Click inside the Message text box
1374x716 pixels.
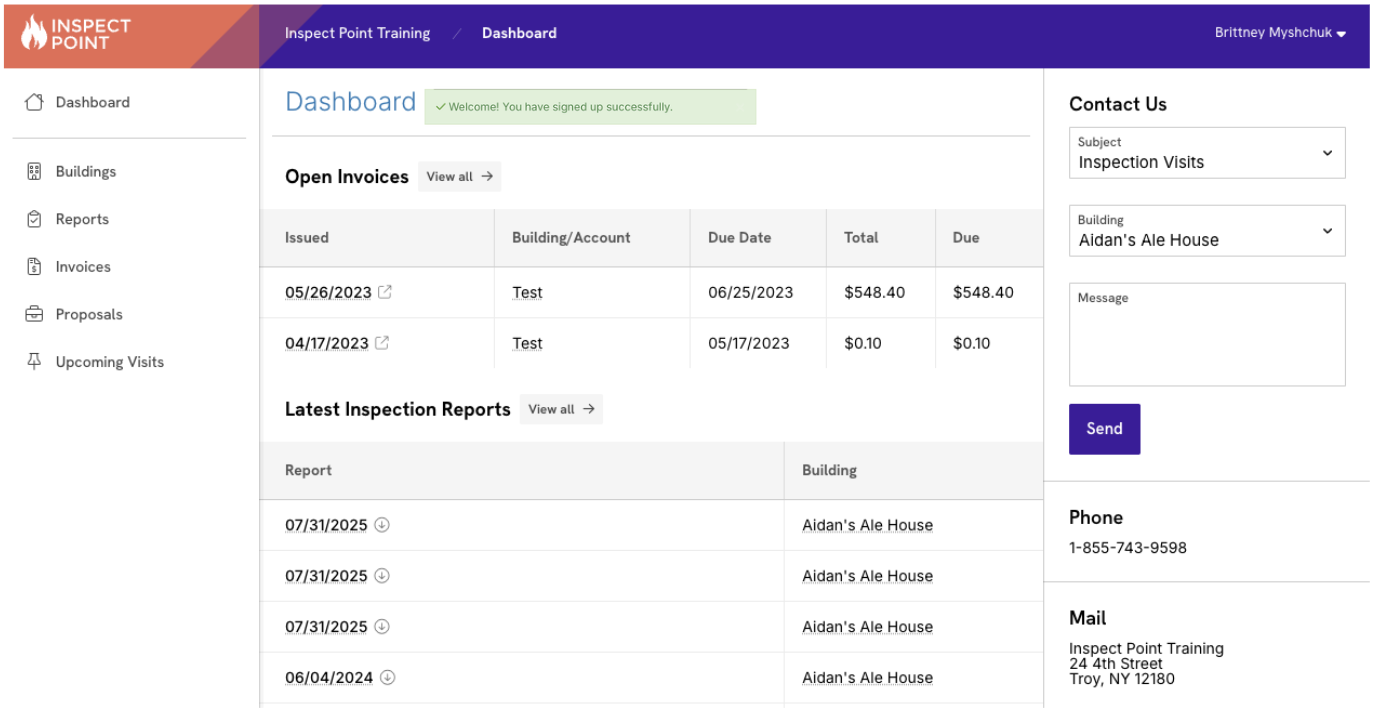tap(1207, 334)
